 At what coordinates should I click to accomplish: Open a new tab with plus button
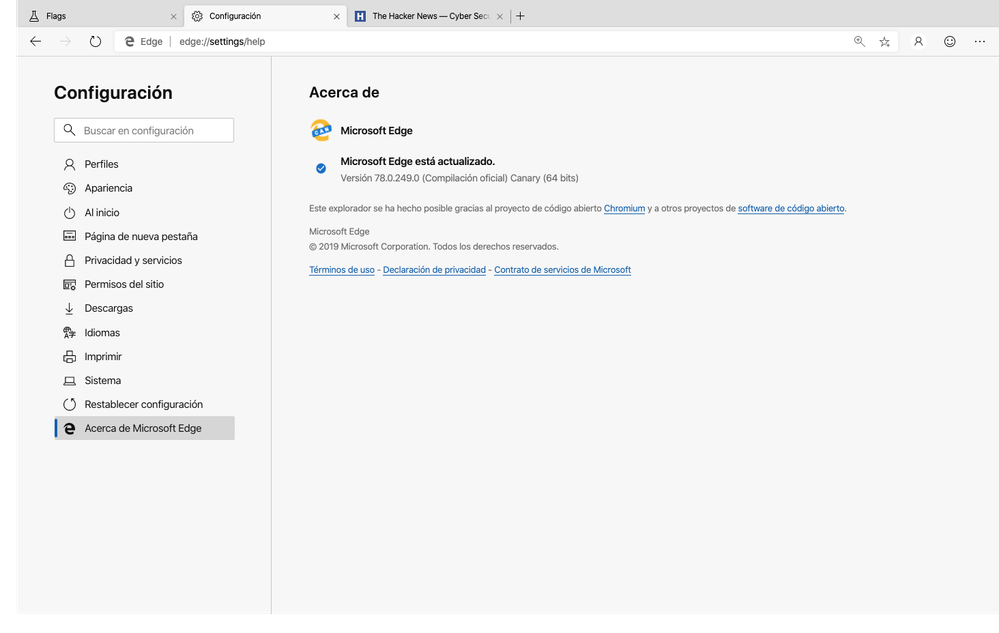521,16
